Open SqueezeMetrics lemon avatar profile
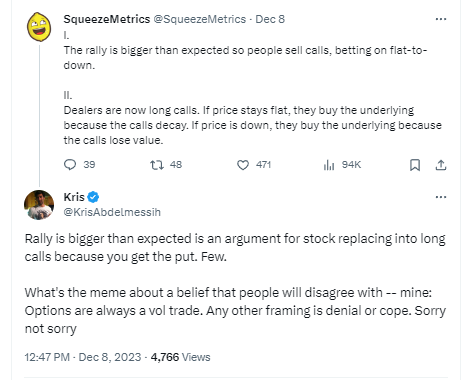 pyautogui.click(x=39, y=27)
